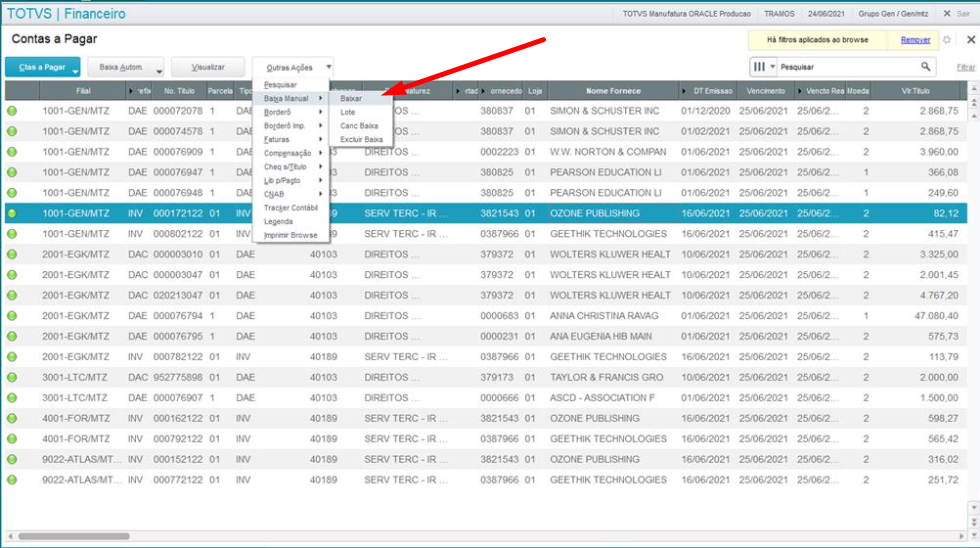Click green status dot for title 000172122
The height and width of the screenshot is (548, 980).
point(12,214)
